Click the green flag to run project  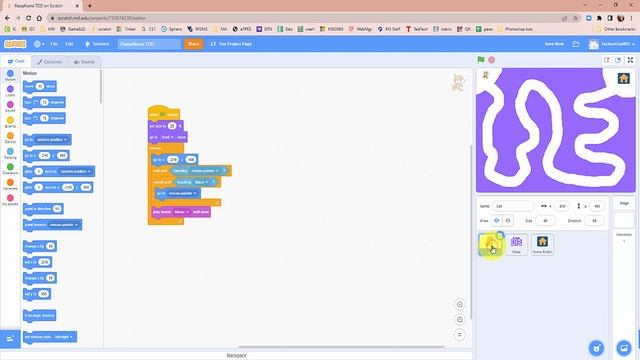click(481, 60)
